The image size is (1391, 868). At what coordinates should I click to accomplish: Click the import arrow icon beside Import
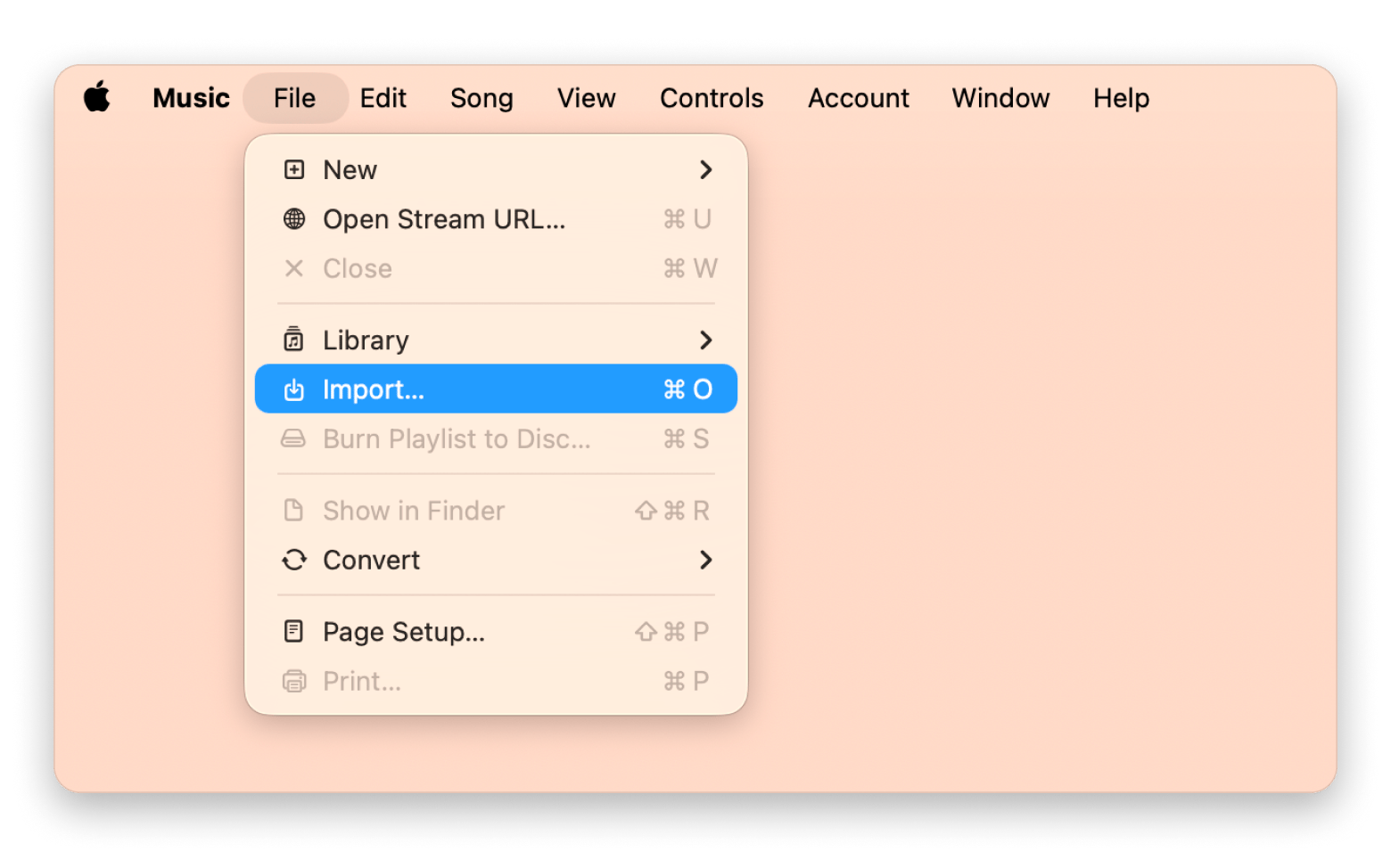294,389
